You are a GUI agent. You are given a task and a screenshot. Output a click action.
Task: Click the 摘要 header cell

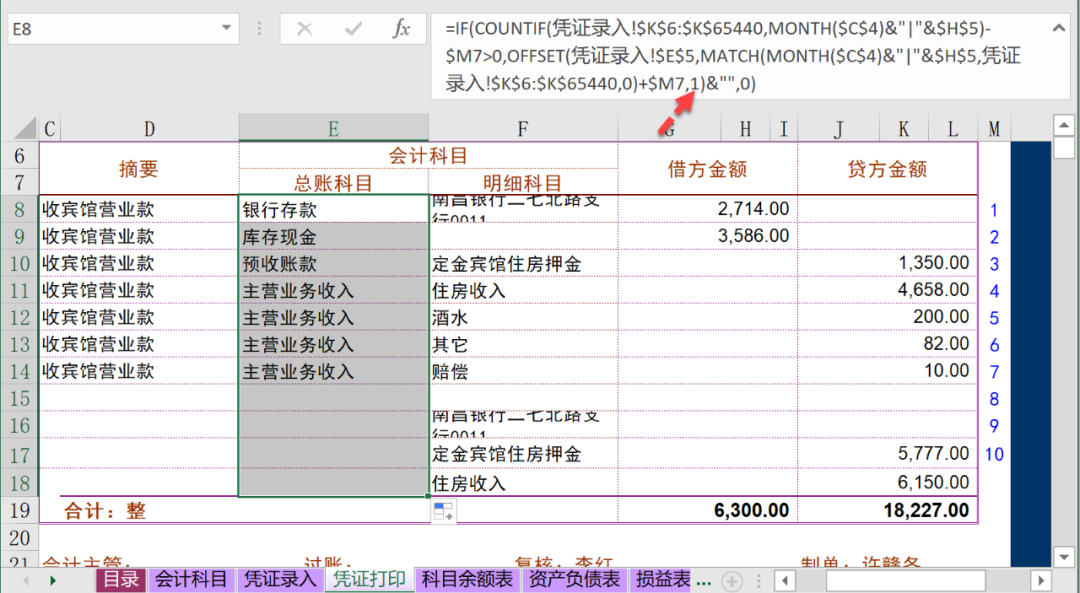pyautogui.click(x=138, y=169)
